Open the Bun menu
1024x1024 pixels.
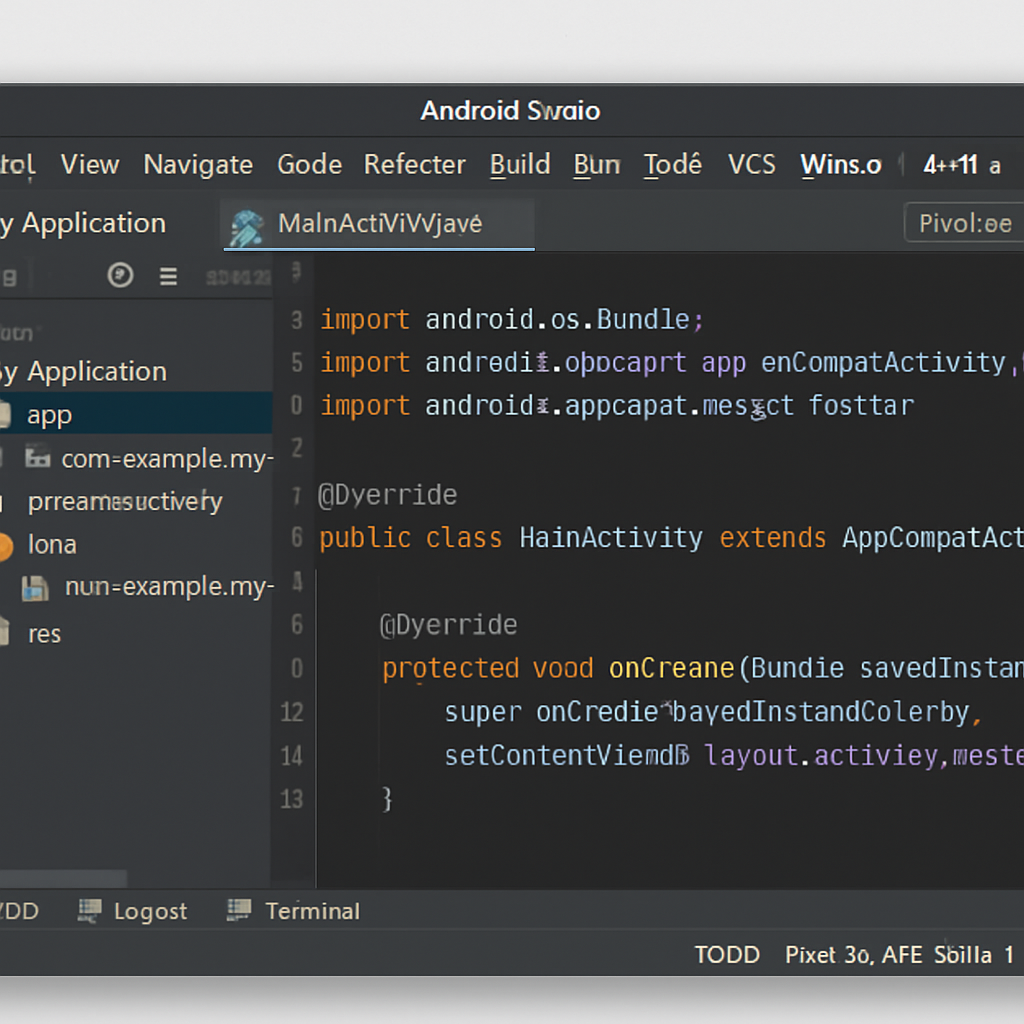tap(596, 165)
